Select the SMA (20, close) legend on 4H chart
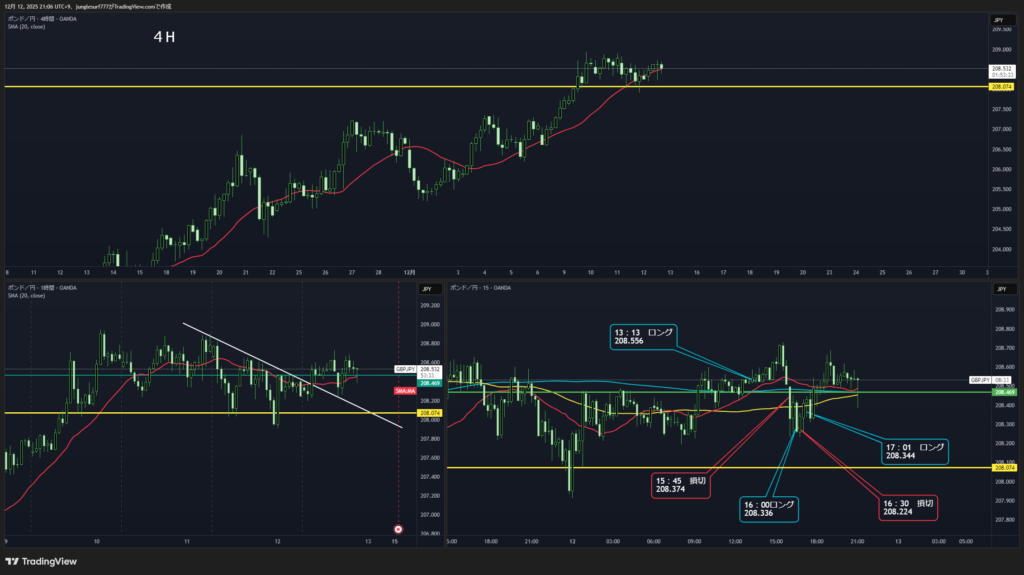 click(27, 27)
